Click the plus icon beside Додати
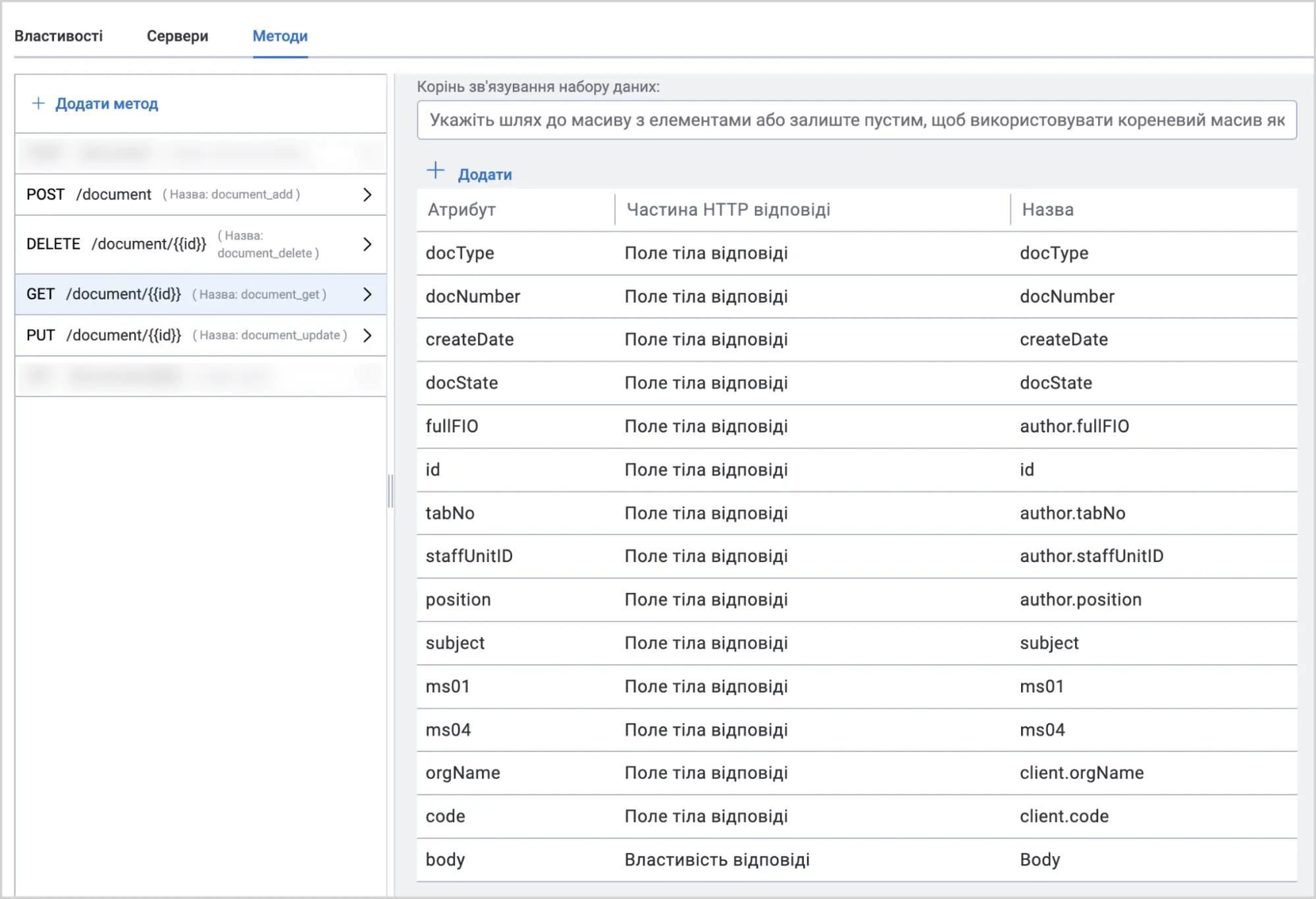Screen dimensions: 1316x899 (436, 171)
